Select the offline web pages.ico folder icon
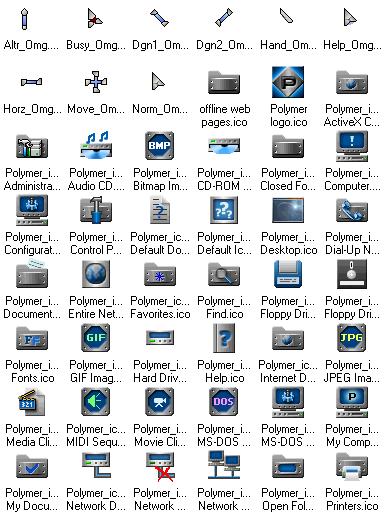This screenshot has height=513, width=391. pos(224,83)
